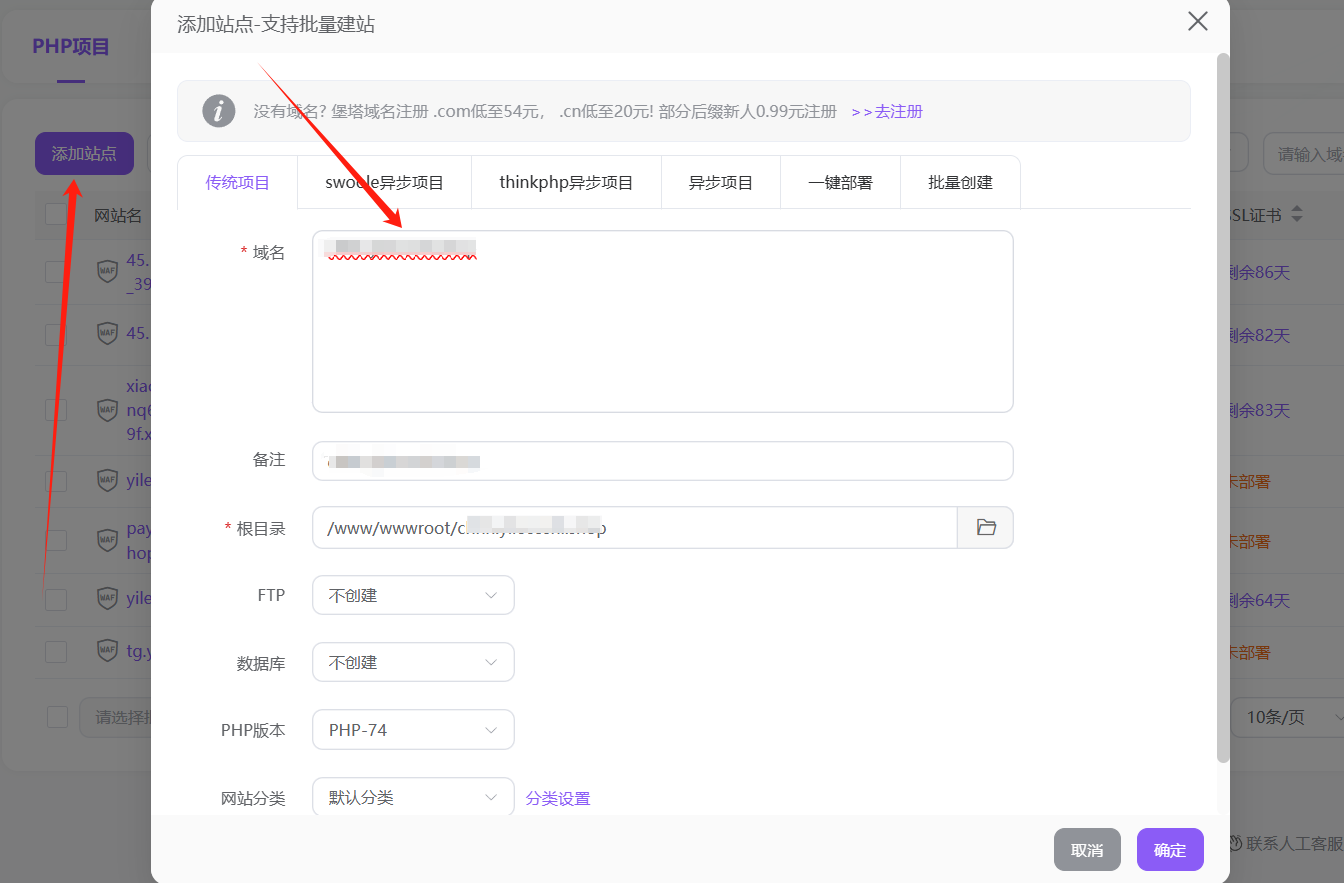Switch to the swoole异步项目 tab
The width and height of the screenshot is (1344, 883).
pyautogui.click(x=384, y=183)
